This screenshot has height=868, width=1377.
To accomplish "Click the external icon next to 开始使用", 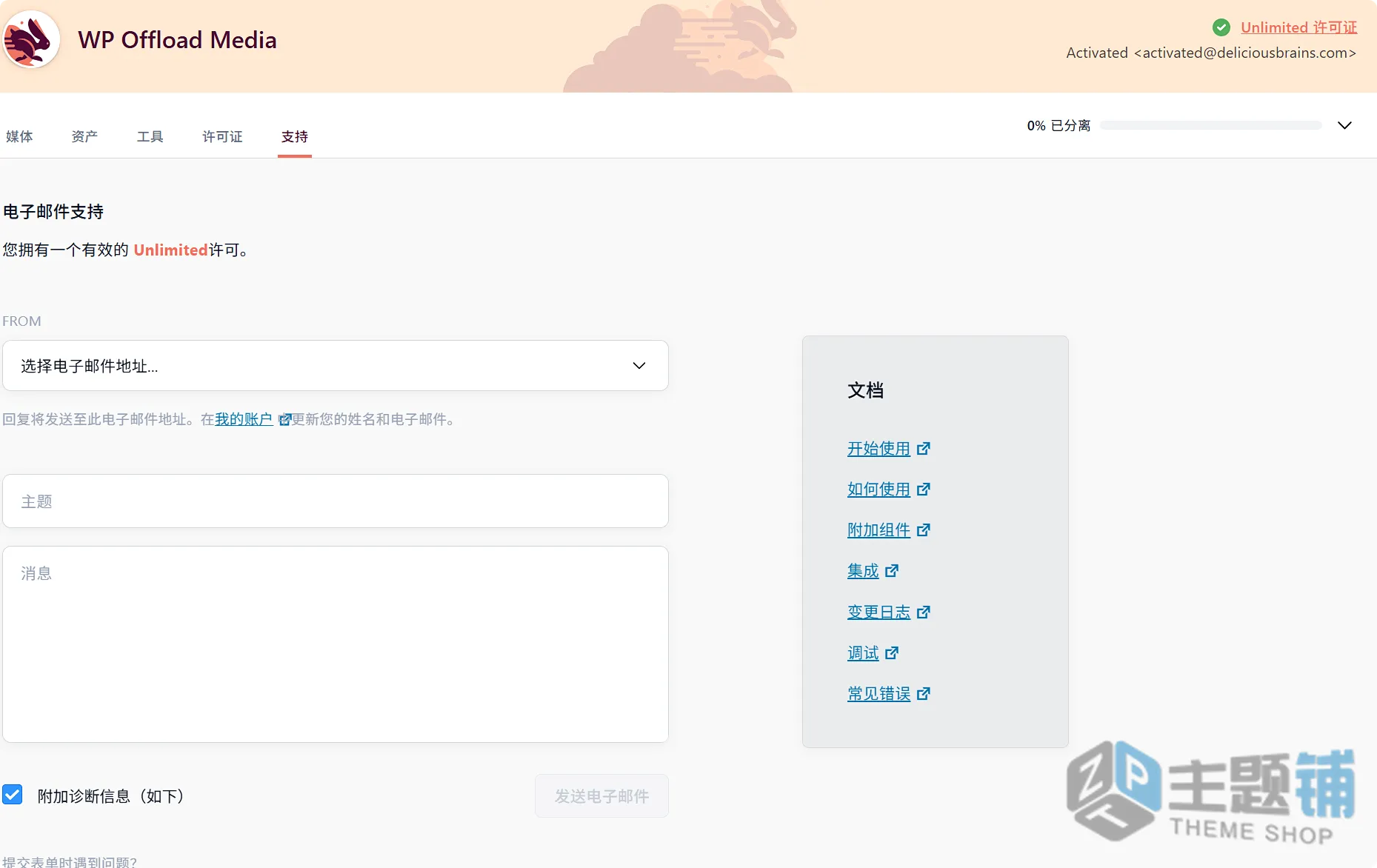I will pos(924,448).
